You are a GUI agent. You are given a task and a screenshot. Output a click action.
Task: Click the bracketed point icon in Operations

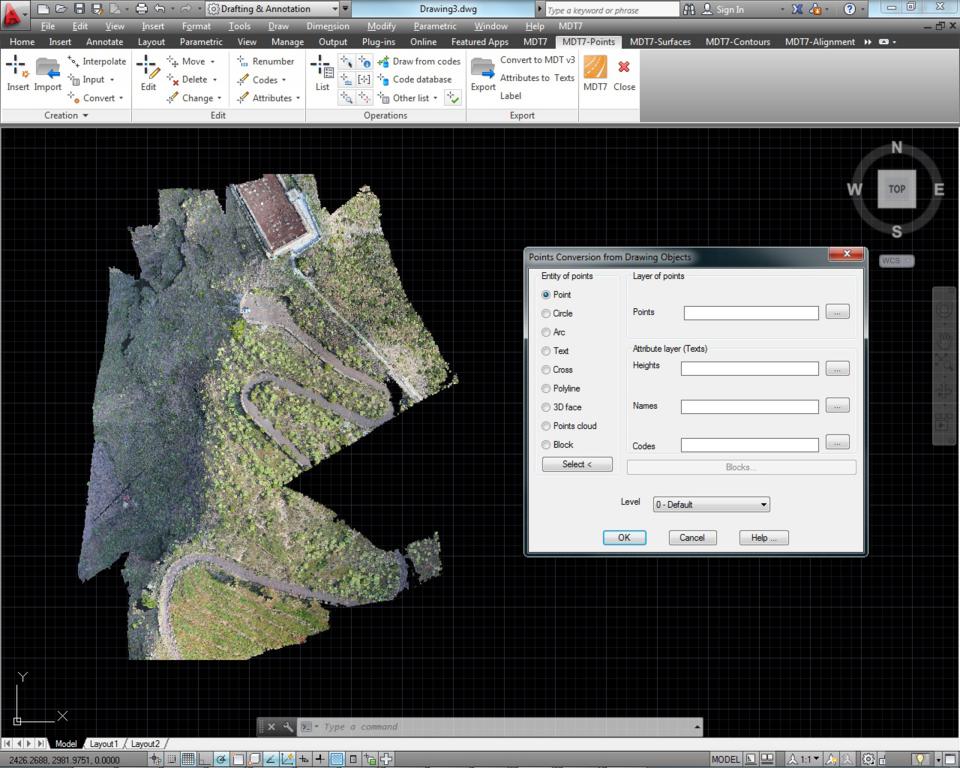coord(364,80)
